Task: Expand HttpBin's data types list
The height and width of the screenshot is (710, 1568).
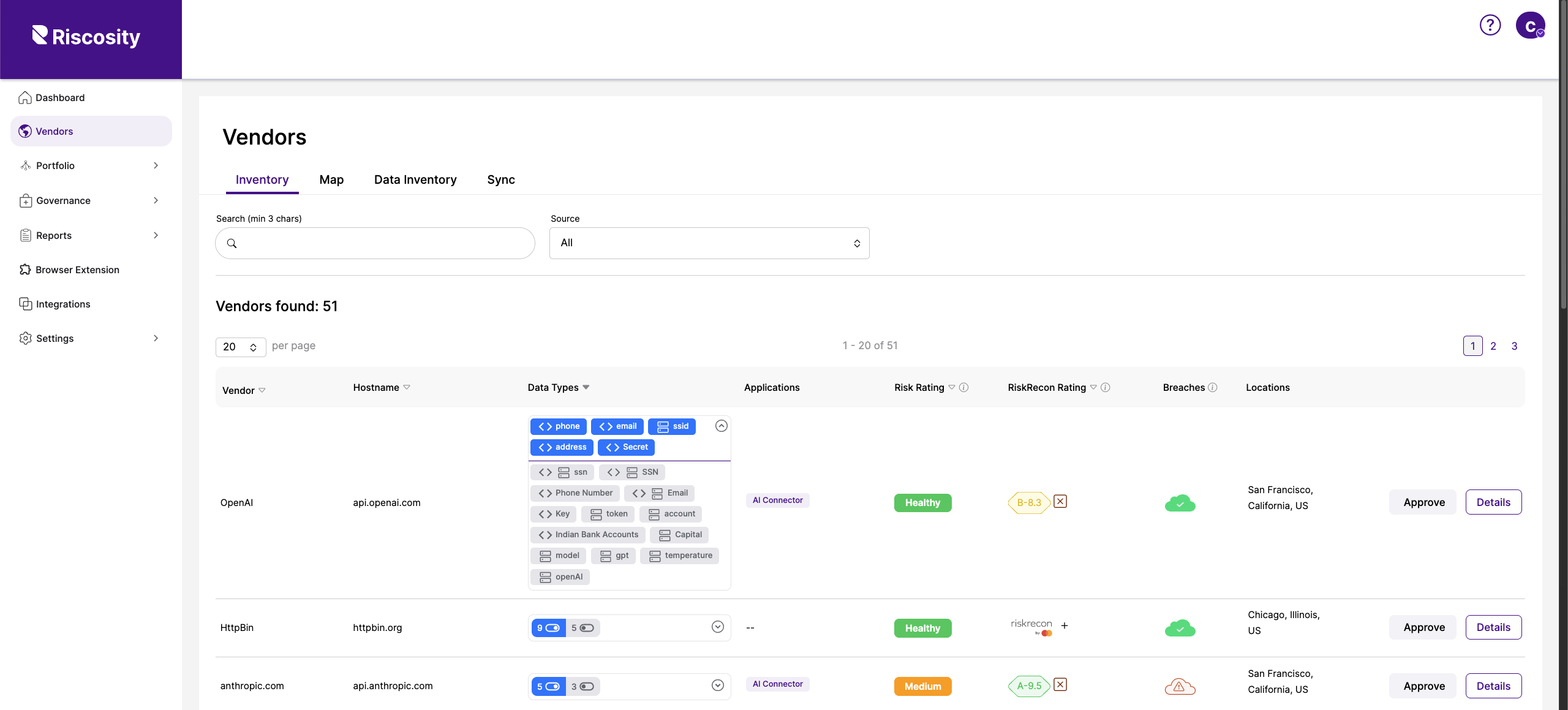Action: (718, 627)
